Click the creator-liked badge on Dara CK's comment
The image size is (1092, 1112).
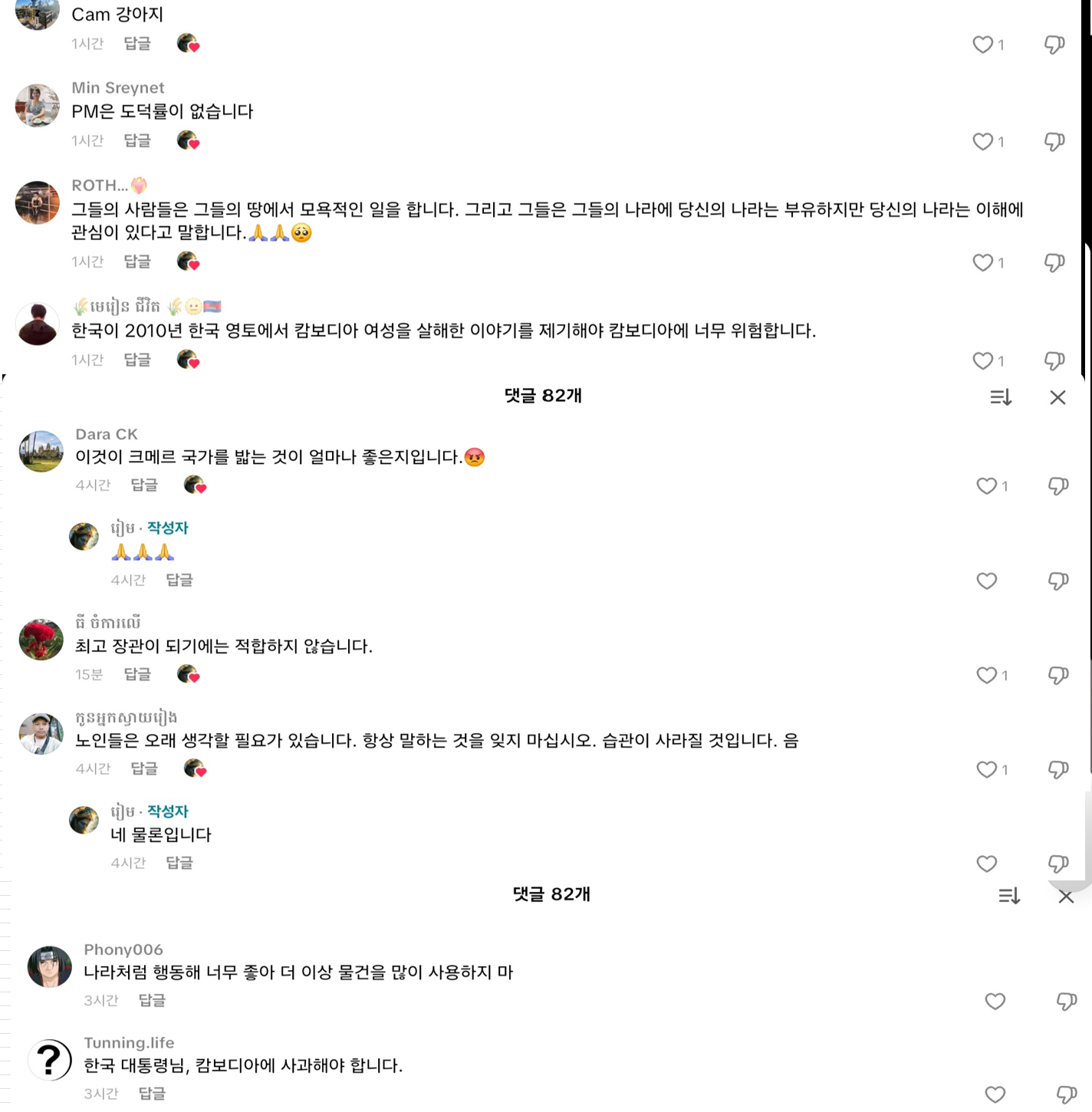click(x=196, y=485)
